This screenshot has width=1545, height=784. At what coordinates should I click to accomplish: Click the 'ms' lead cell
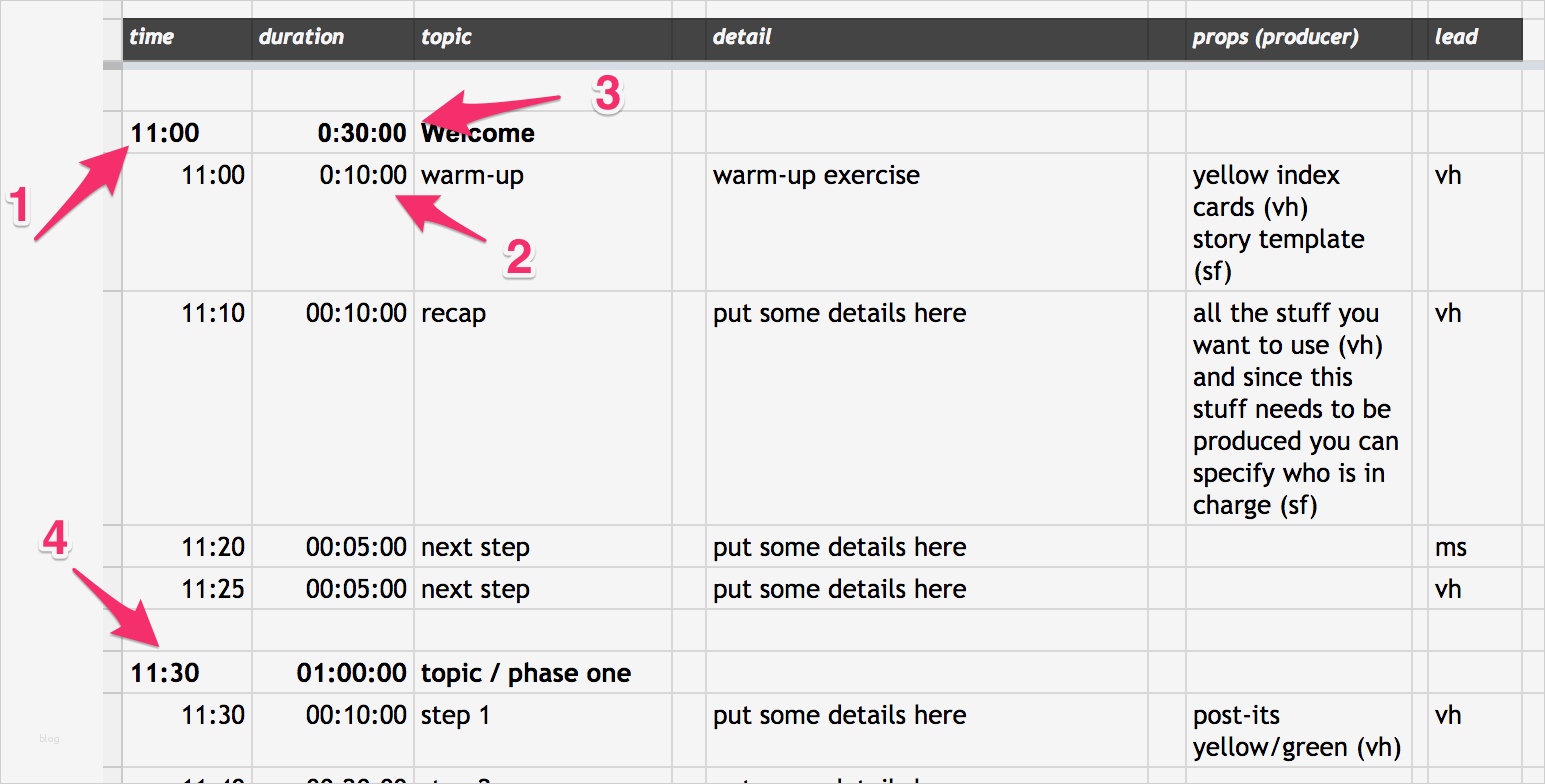[x=1450, y=548]
